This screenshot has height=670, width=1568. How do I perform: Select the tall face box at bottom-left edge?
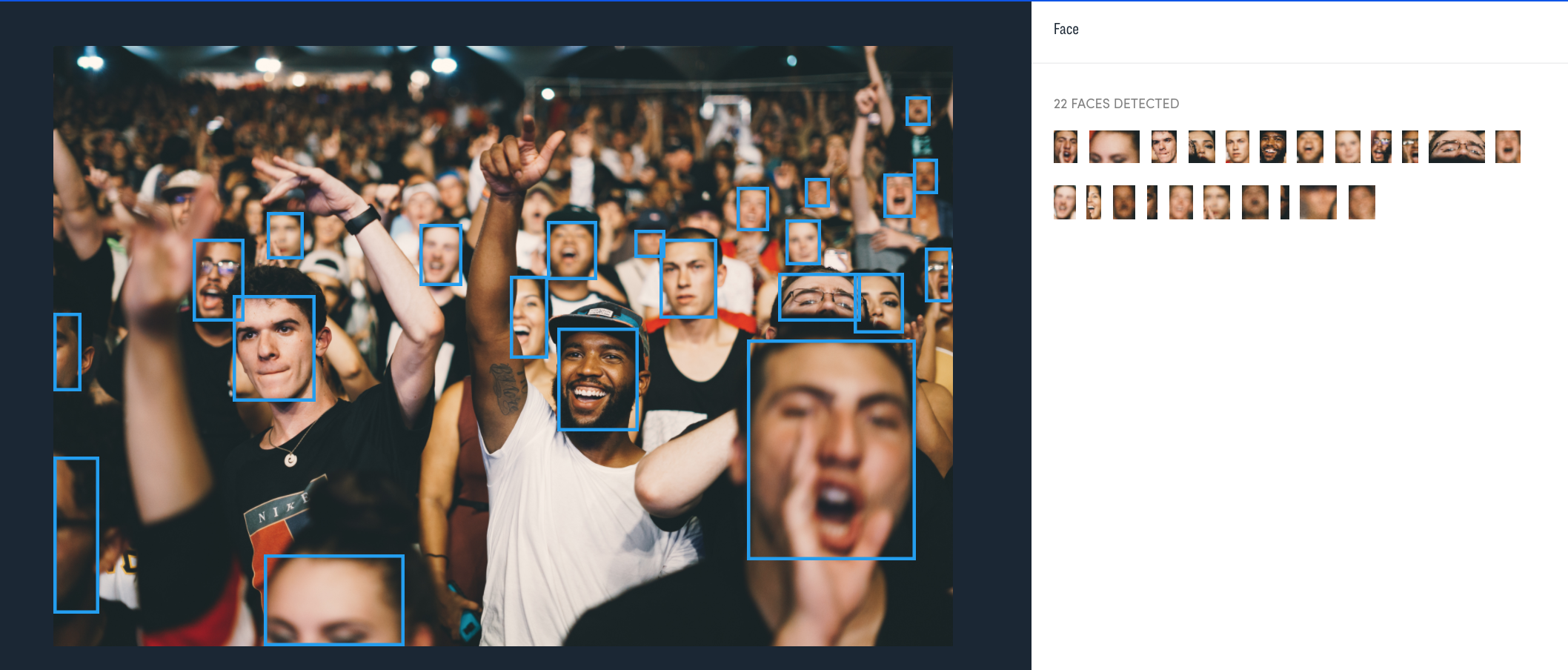click(76, 535)
